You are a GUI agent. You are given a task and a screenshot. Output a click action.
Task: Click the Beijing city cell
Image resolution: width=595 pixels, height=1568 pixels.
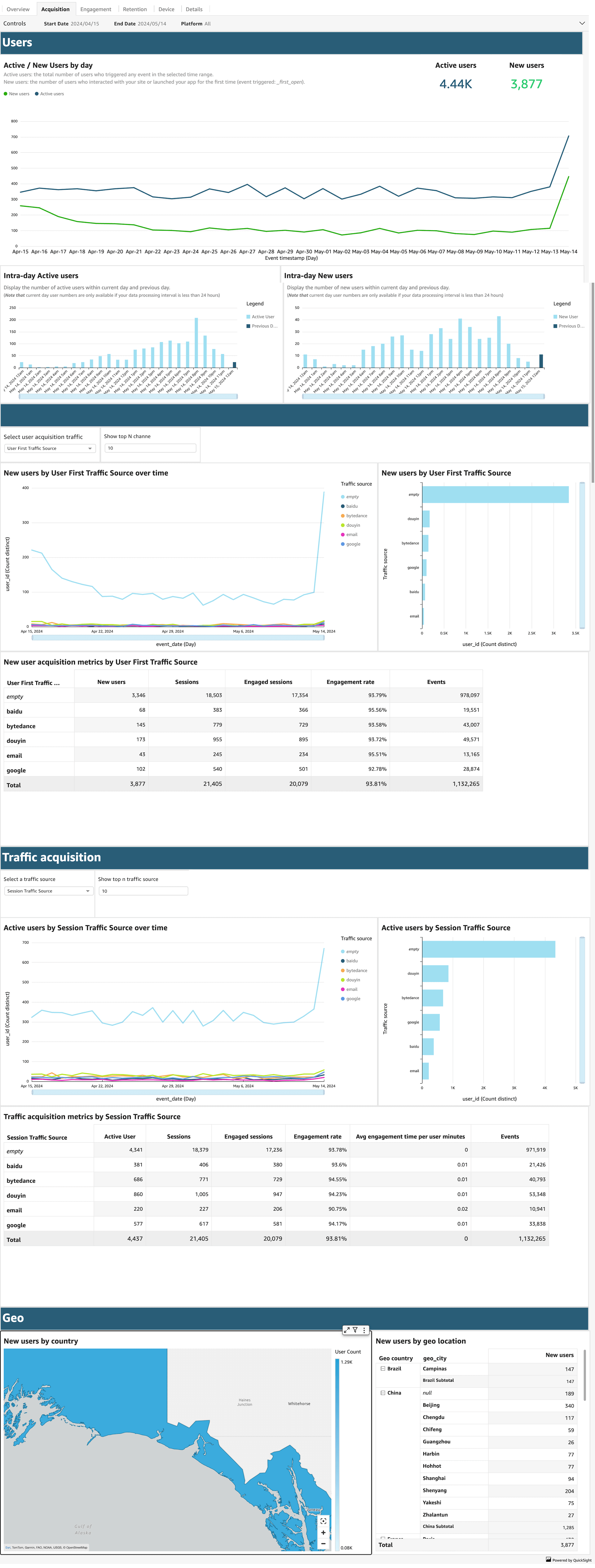pyautogui.click(x=431, y=1405)
